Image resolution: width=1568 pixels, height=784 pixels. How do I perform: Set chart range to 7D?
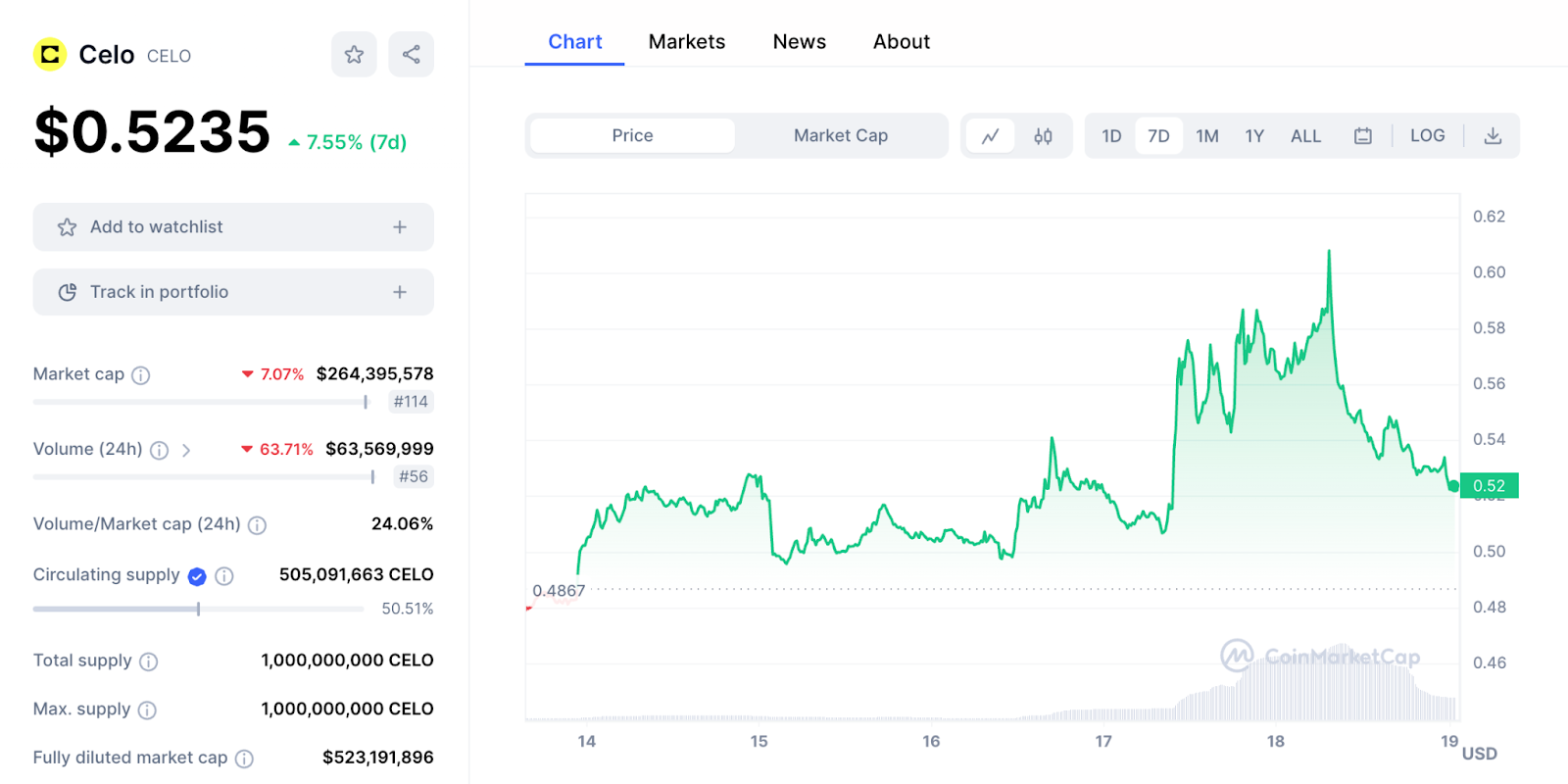[1158, 136]
